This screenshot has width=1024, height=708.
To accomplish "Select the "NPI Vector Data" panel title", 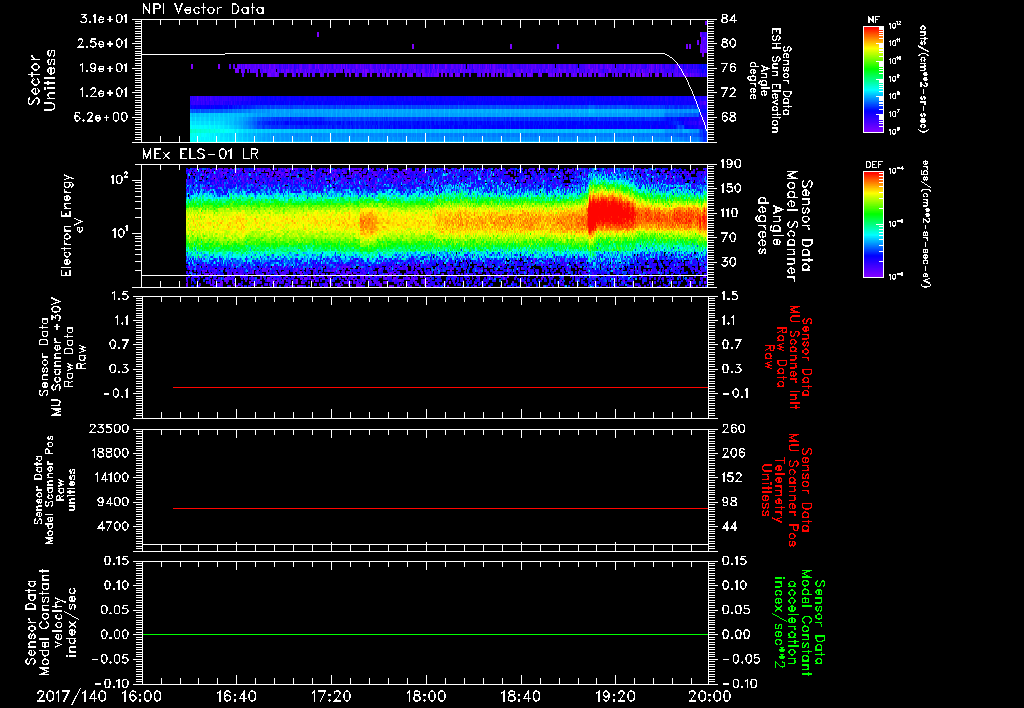I will 203,9.
